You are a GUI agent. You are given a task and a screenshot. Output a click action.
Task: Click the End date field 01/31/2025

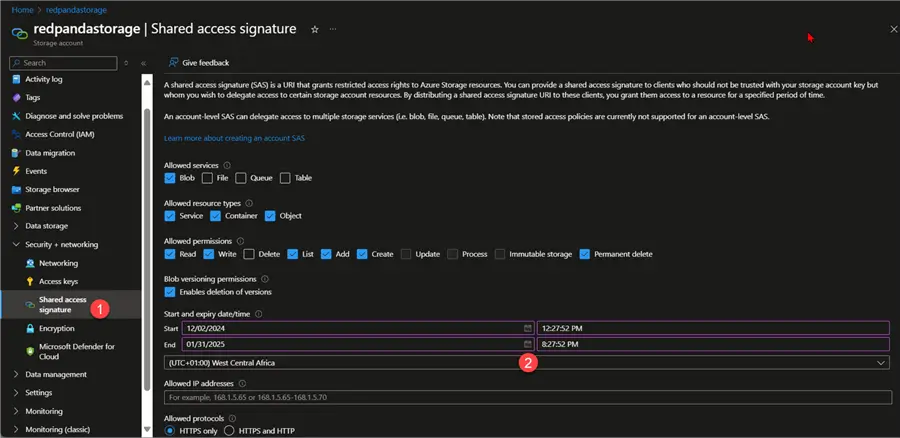(358, 344)
